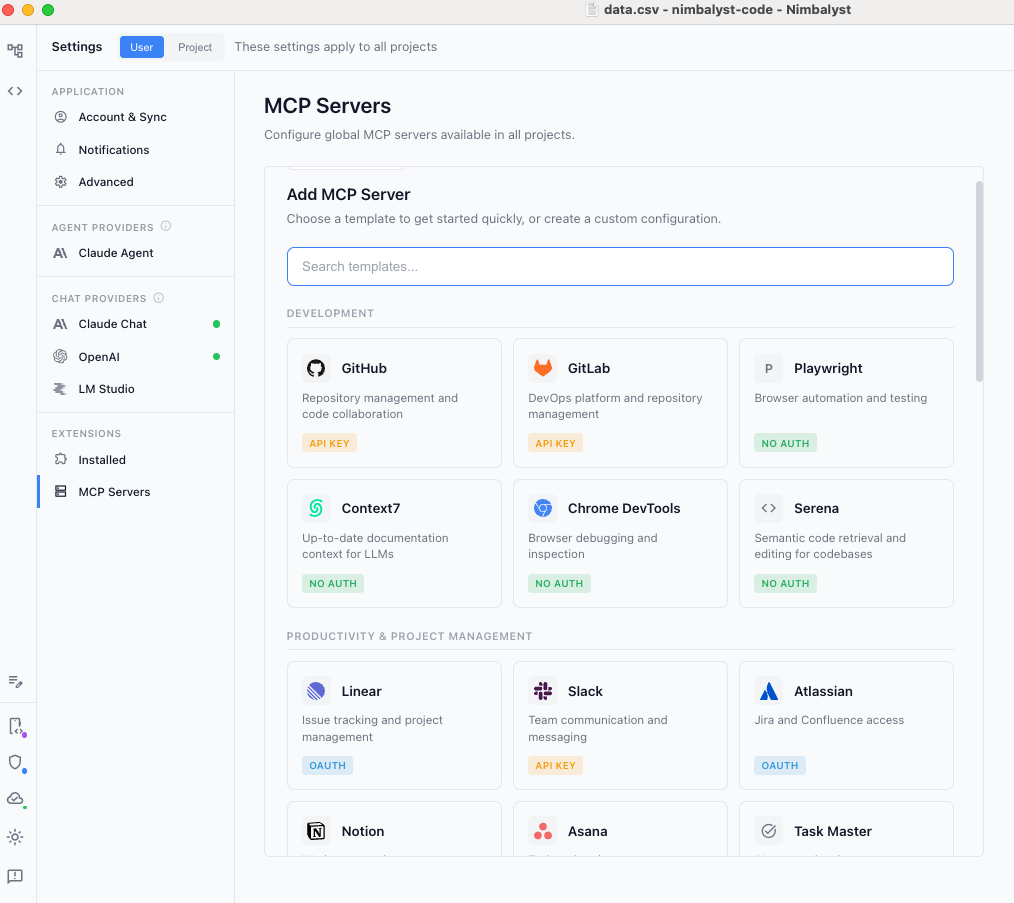The width and height of the screenshot is (1014, 903).
Task: Open the feedback speech bubble icon
Action: pos(15,876)
